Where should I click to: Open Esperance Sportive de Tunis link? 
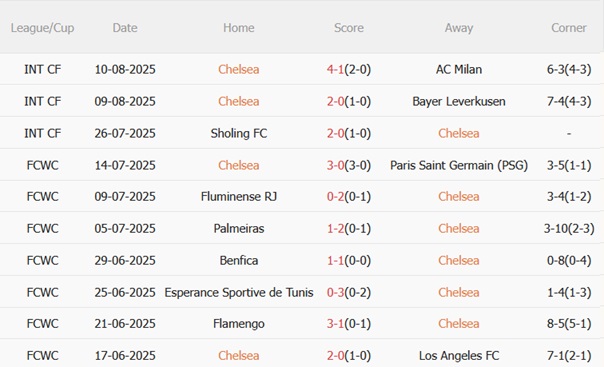(239, 292)
